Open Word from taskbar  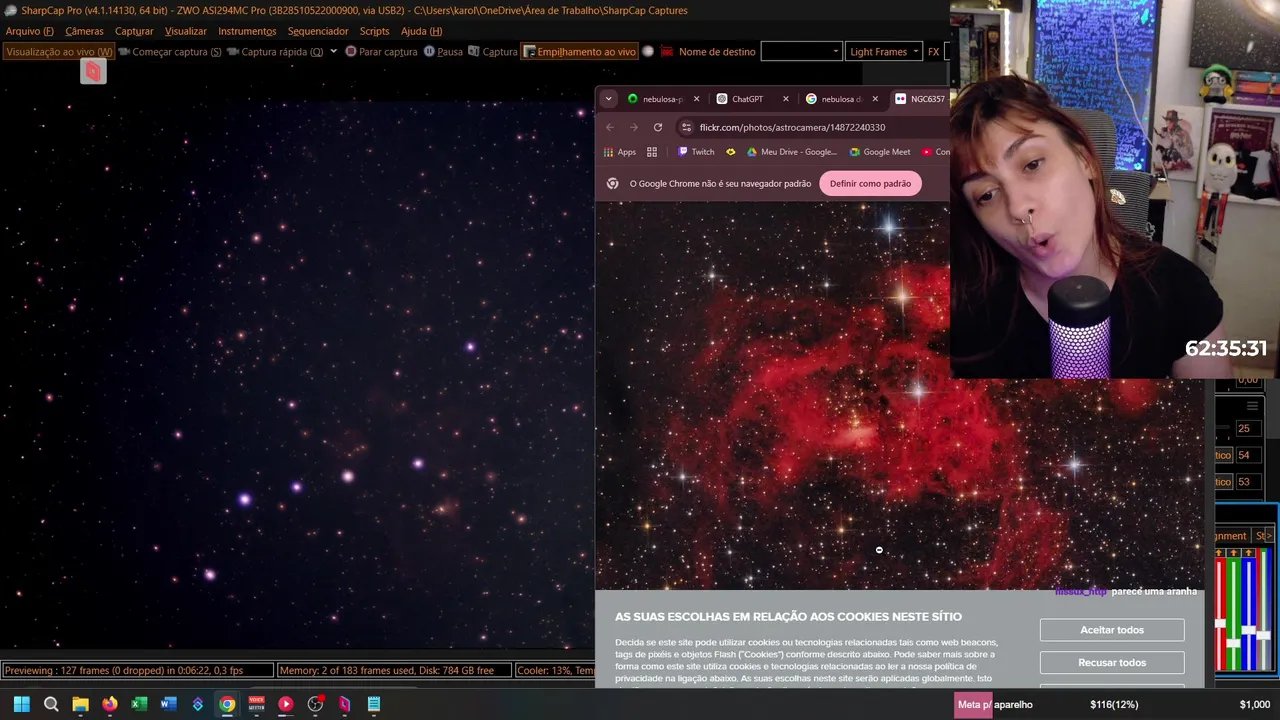click(x=168, y=704)
